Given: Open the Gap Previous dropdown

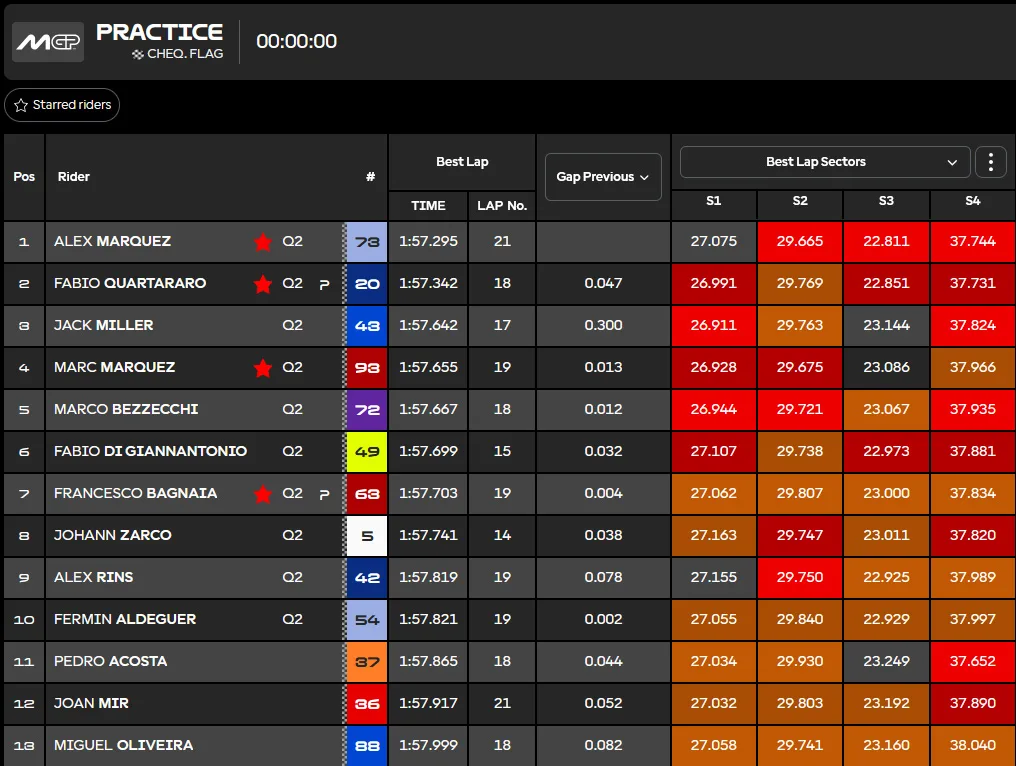Looking at the screenshot, I should [603, 177].
